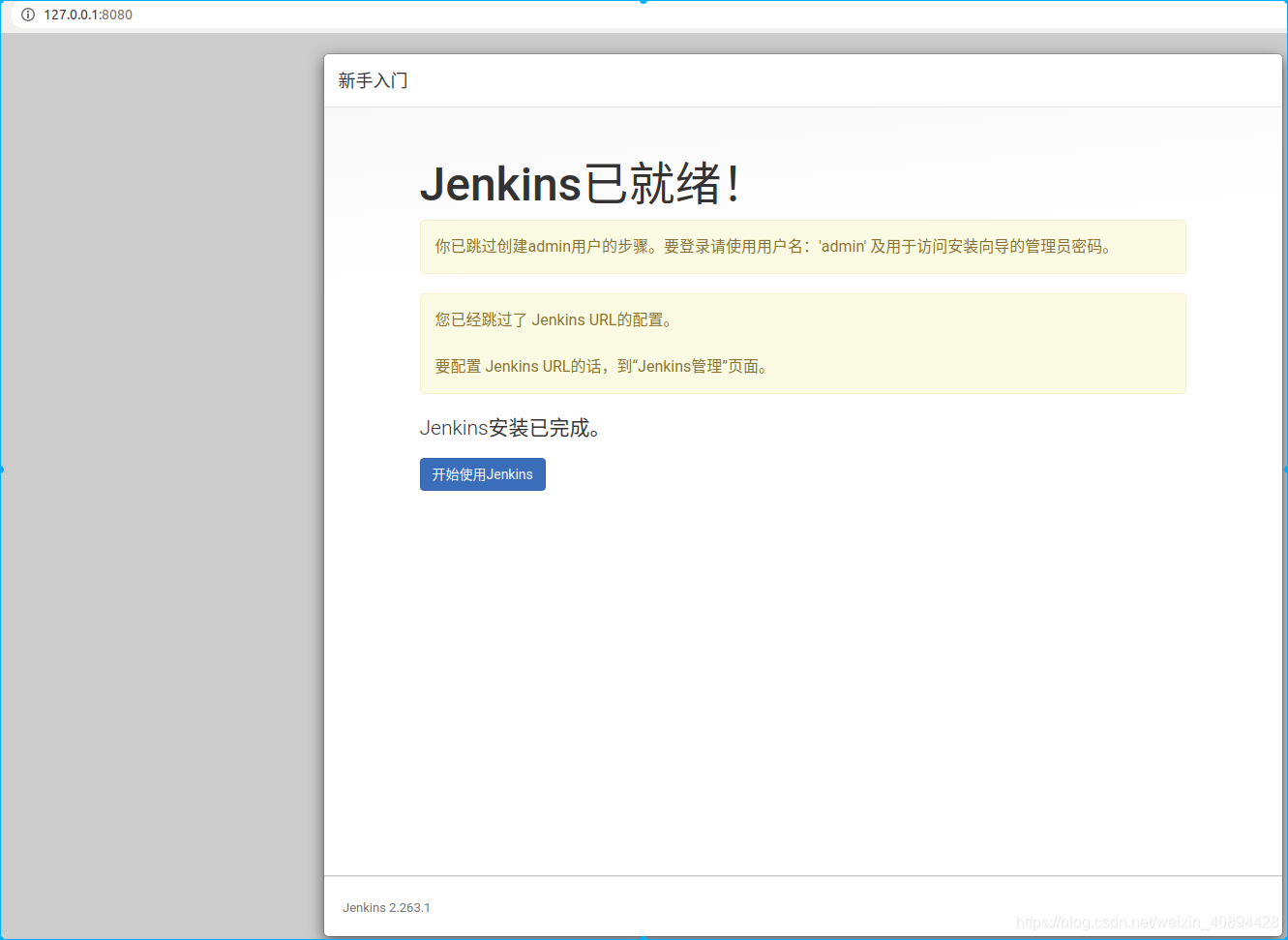Click the admin user skipped notice text
The width and height of the screenshot is (1288, 940).
[773, 247]
